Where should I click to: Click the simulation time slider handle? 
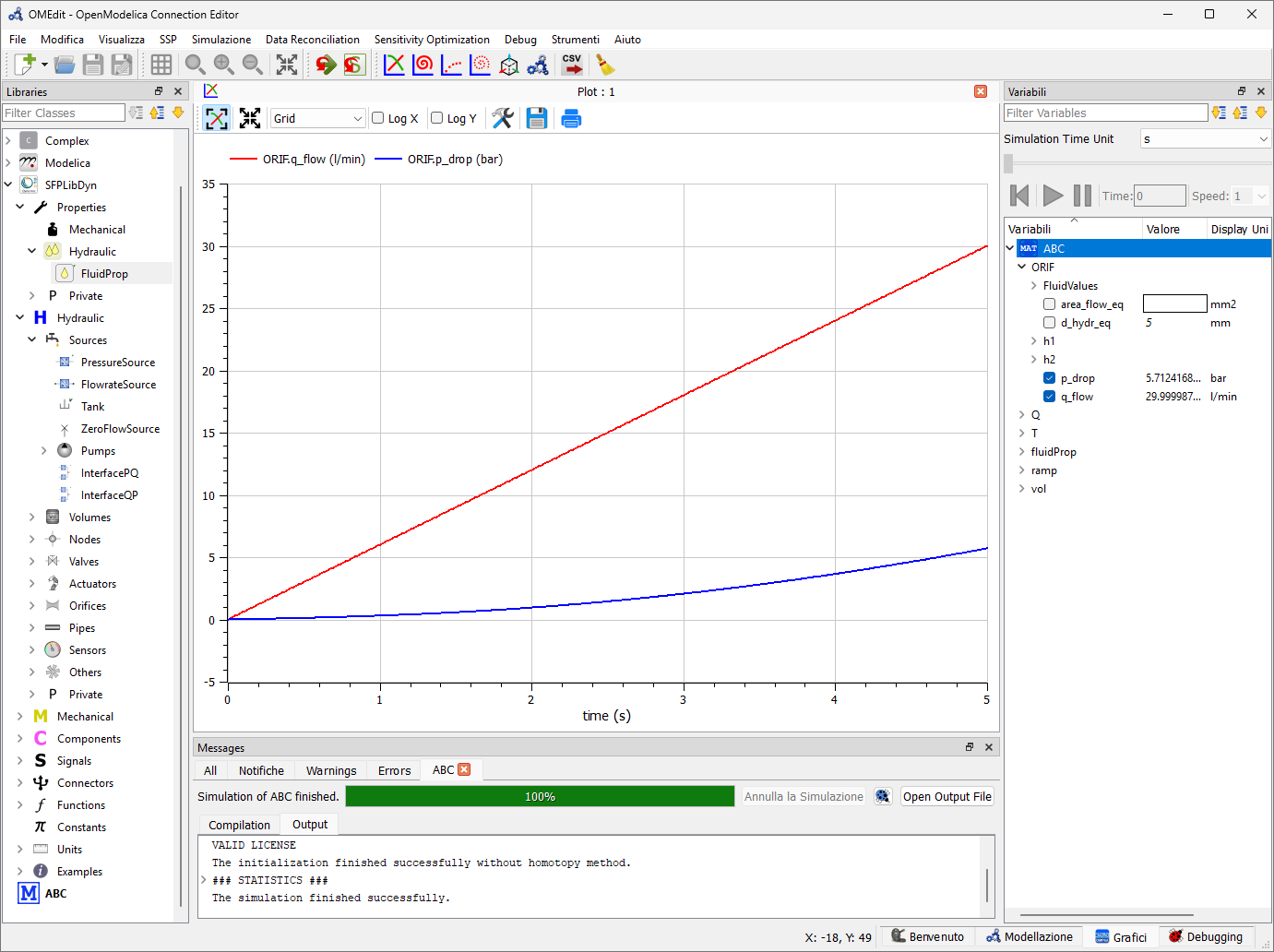tap(1008, 163)
